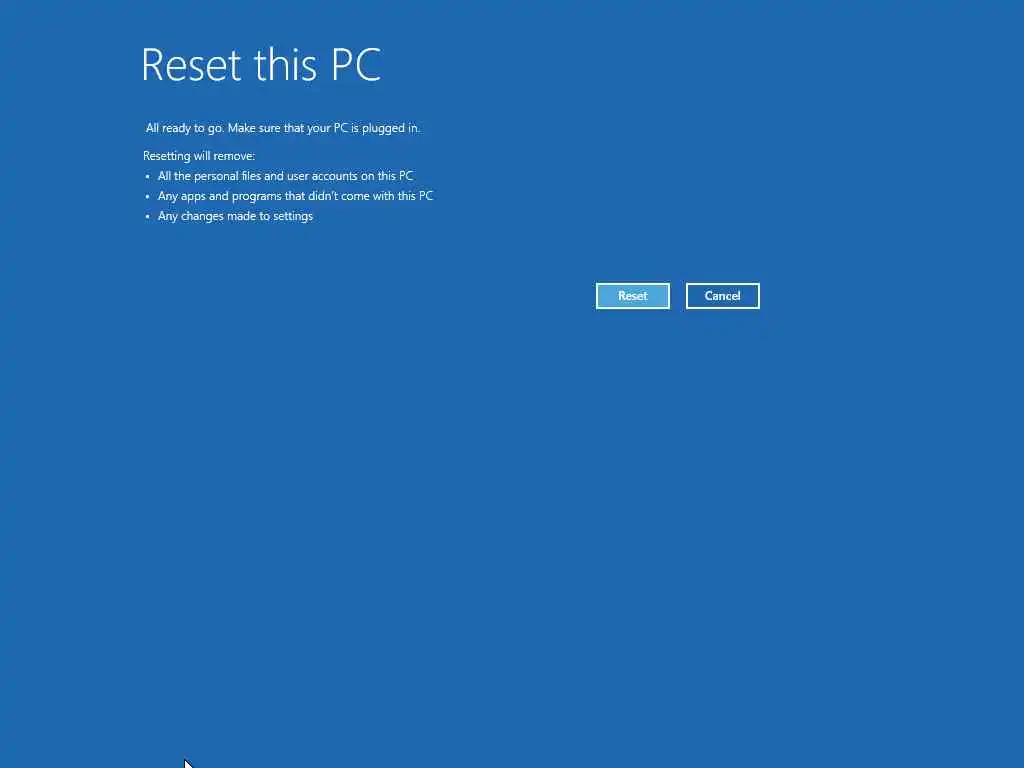Click the "Any changes made to settings" line
Viewport: 1024px width, 768px height.
click(x=235, y=216)
